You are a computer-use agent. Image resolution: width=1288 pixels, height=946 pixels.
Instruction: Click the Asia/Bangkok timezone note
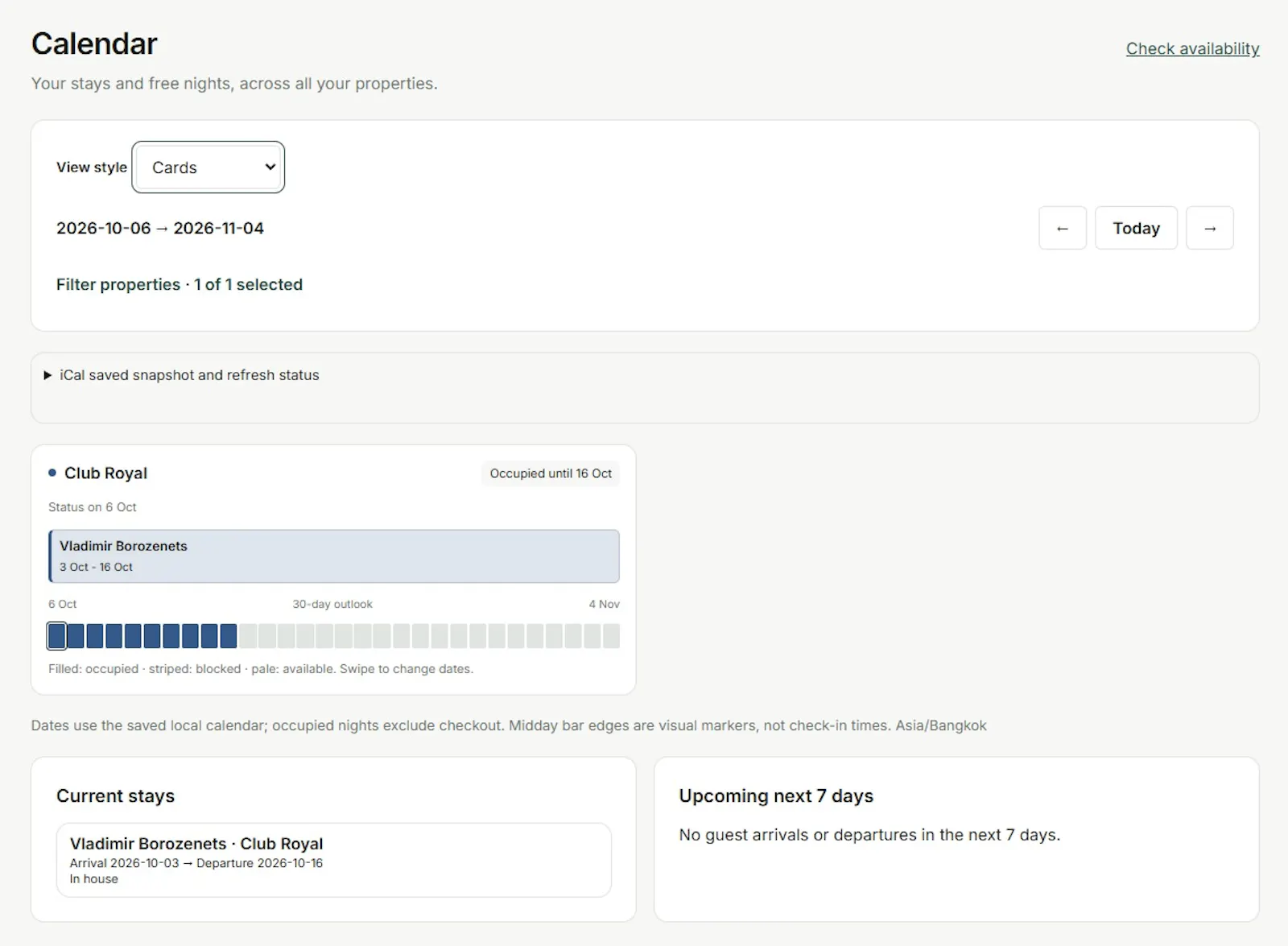[x=941, y=725]
